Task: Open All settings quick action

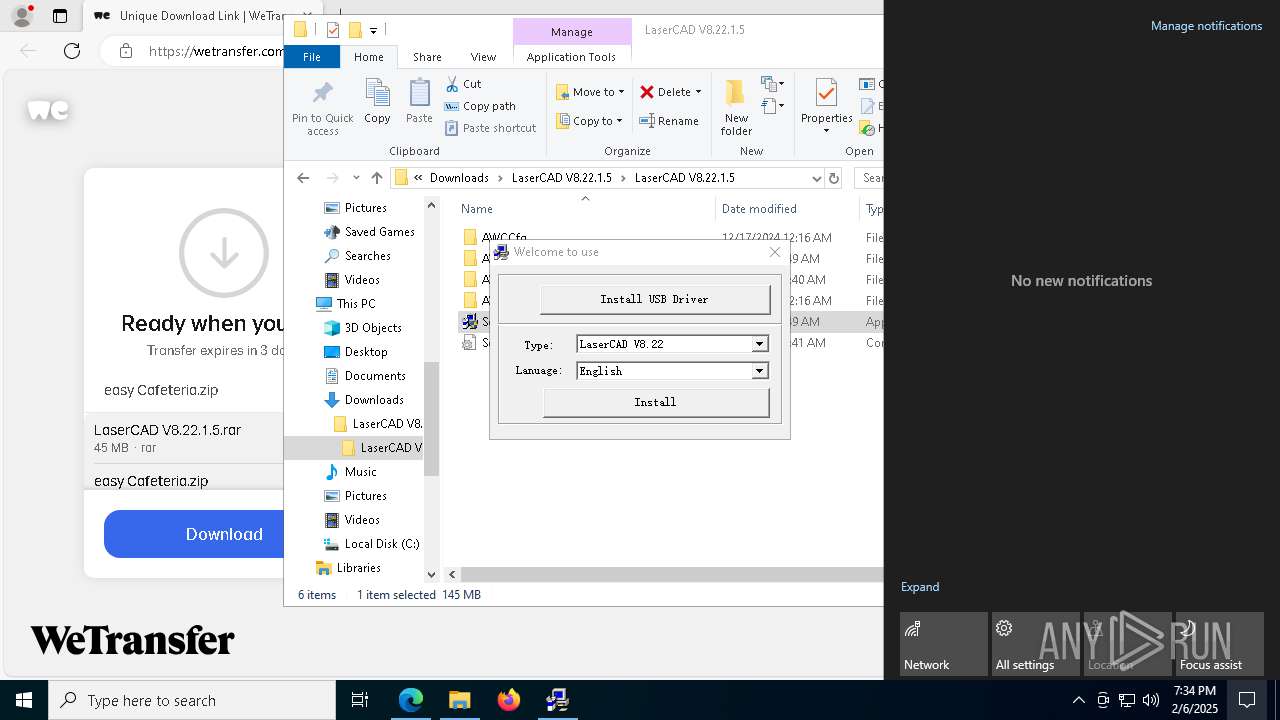Action: click(1036, 644)
